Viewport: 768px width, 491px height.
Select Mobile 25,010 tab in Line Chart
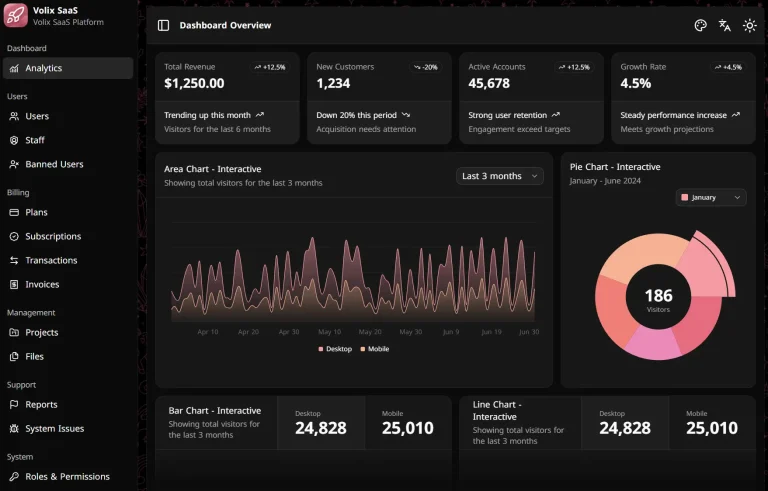712,423
